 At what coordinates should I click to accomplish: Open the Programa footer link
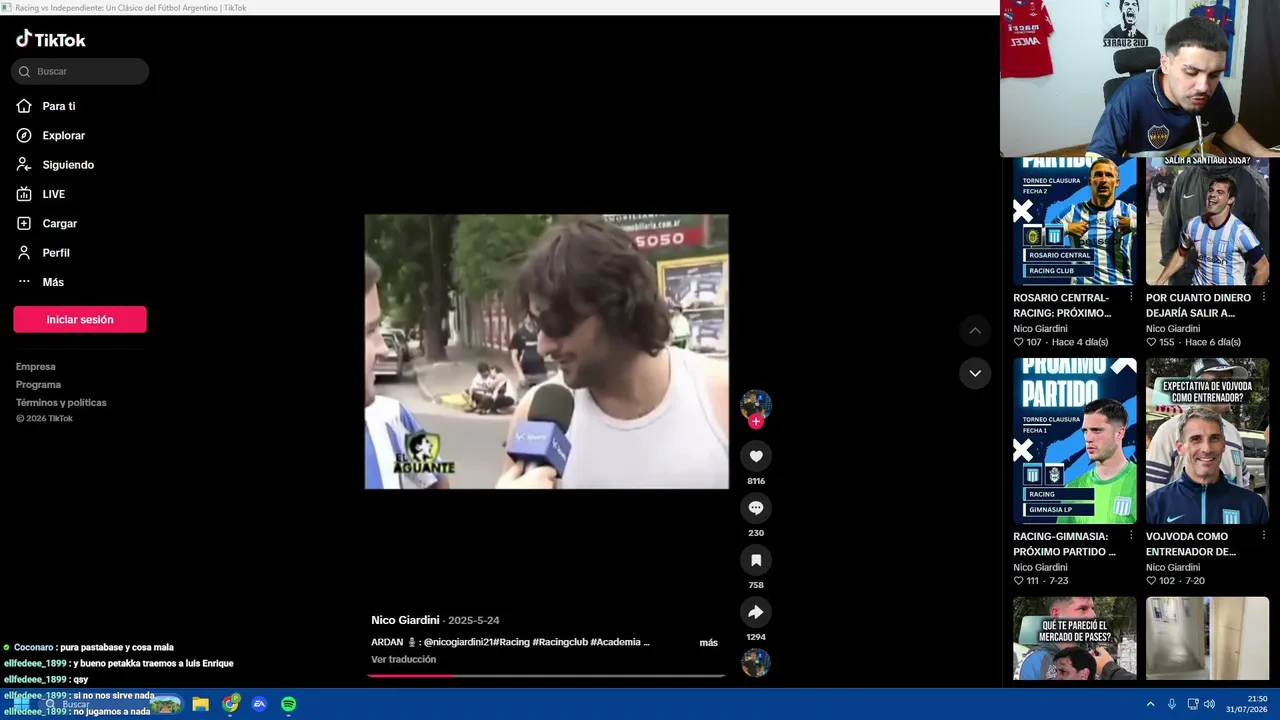click(x=38, y=385)
